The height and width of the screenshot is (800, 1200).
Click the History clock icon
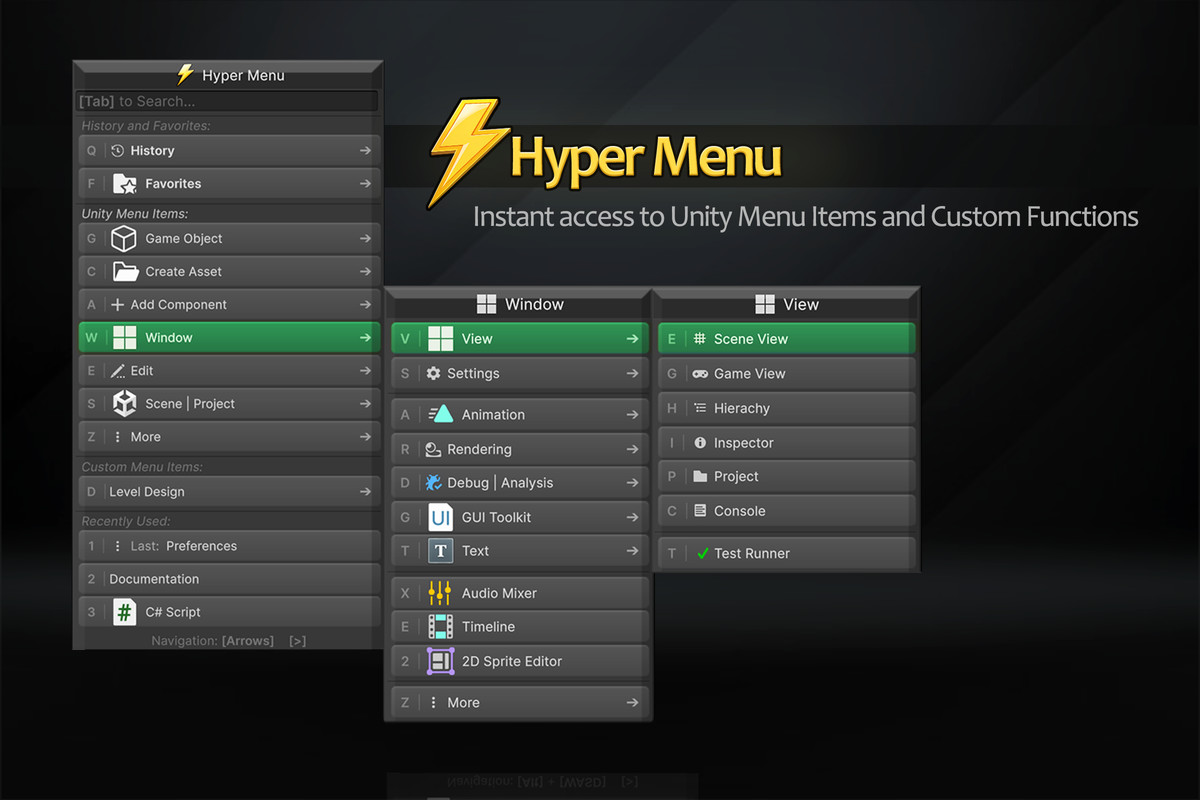click(117, 151)
